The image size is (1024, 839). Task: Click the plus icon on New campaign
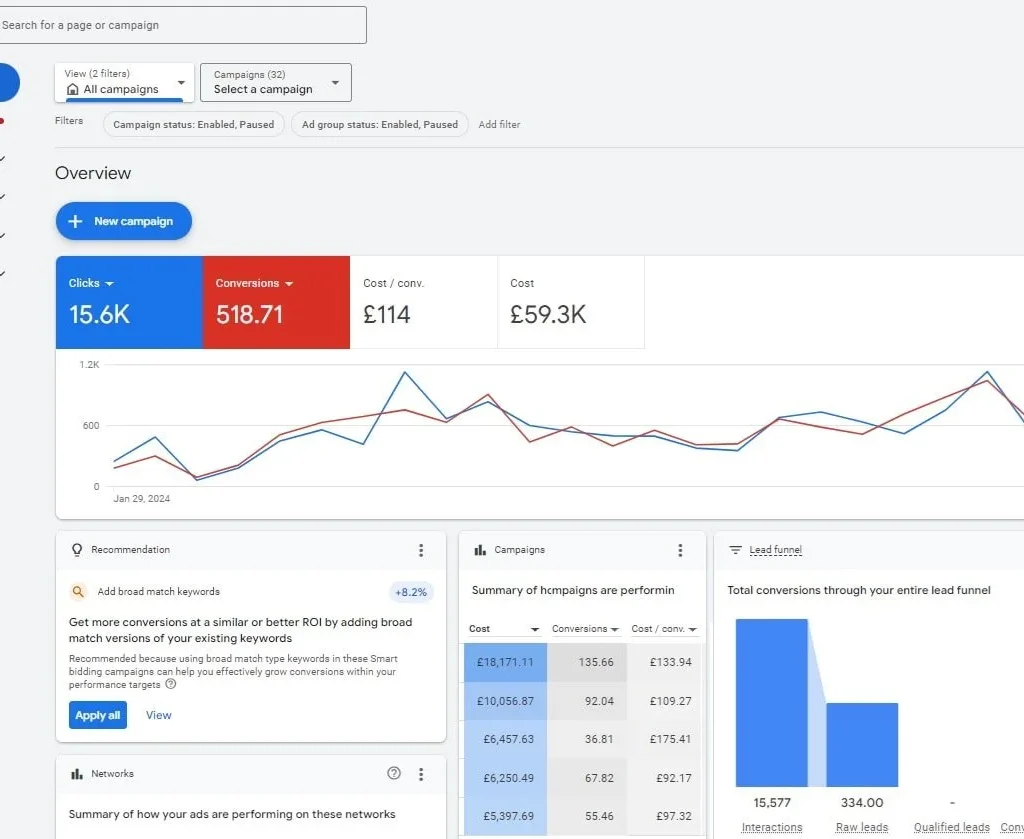click(x=76, y=221)
